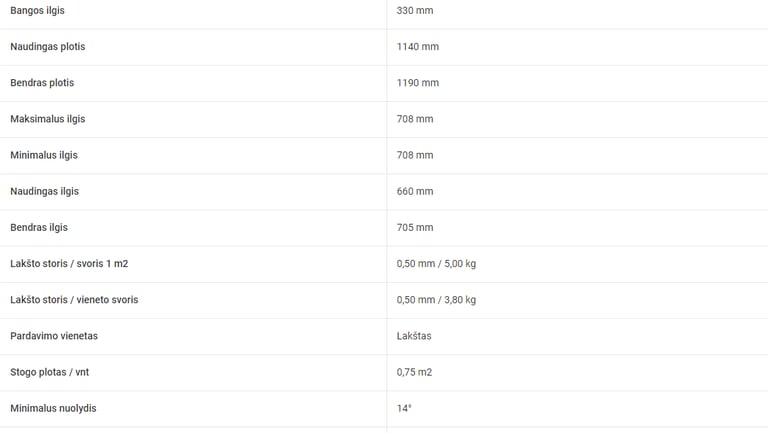The height and width of the screenshot is (433, 768).
Task: Select the Bangos ilgis label
Action: click(x=37, y=10)
